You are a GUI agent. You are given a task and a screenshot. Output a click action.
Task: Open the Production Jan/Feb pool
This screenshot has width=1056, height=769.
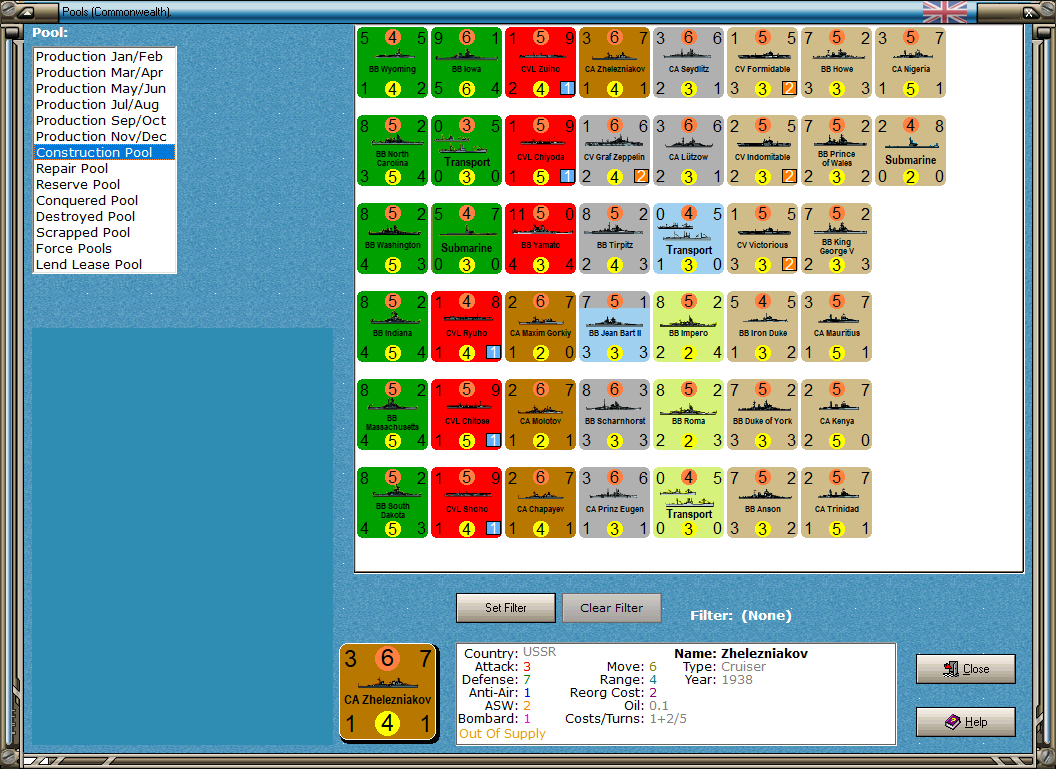pyautogui.click(x=104, y=57)
